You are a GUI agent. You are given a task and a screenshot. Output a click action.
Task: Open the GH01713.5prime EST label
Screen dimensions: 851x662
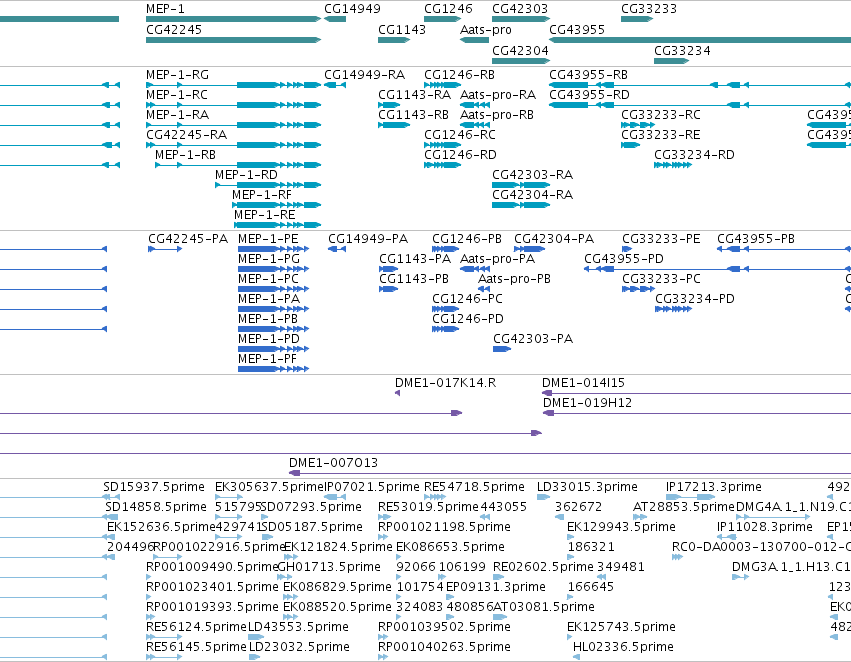tap(328, 567)
